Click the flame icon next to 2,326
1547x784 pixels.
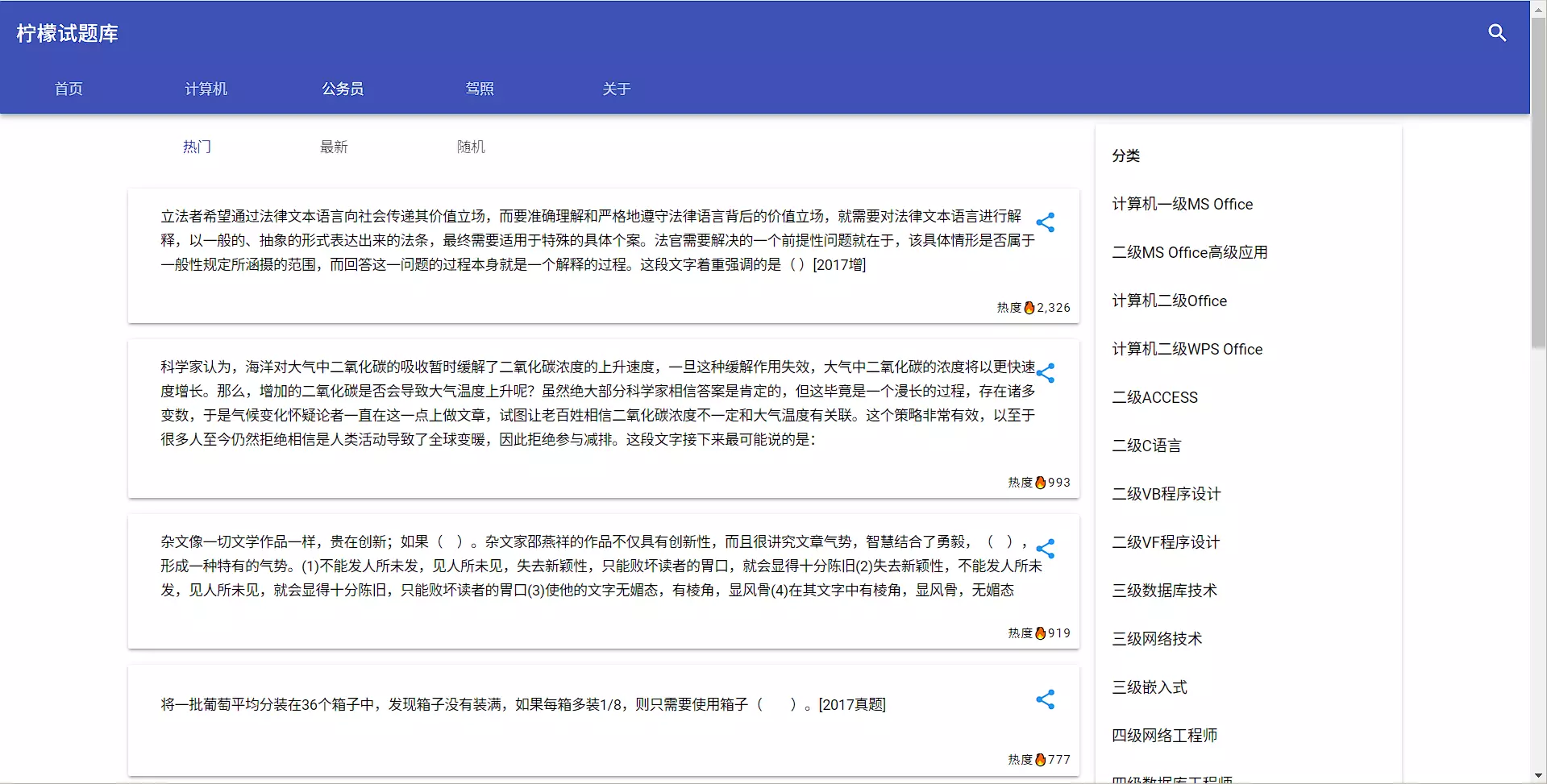coord(1029,308)
